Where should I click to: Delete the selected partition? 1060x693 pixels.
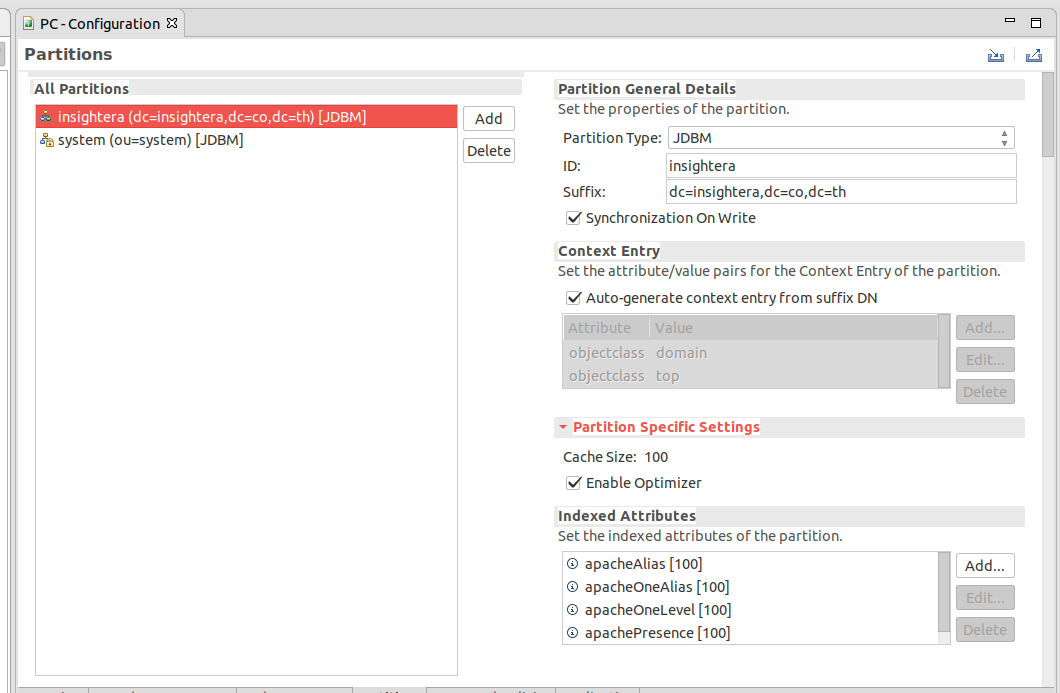coord(489,150)
